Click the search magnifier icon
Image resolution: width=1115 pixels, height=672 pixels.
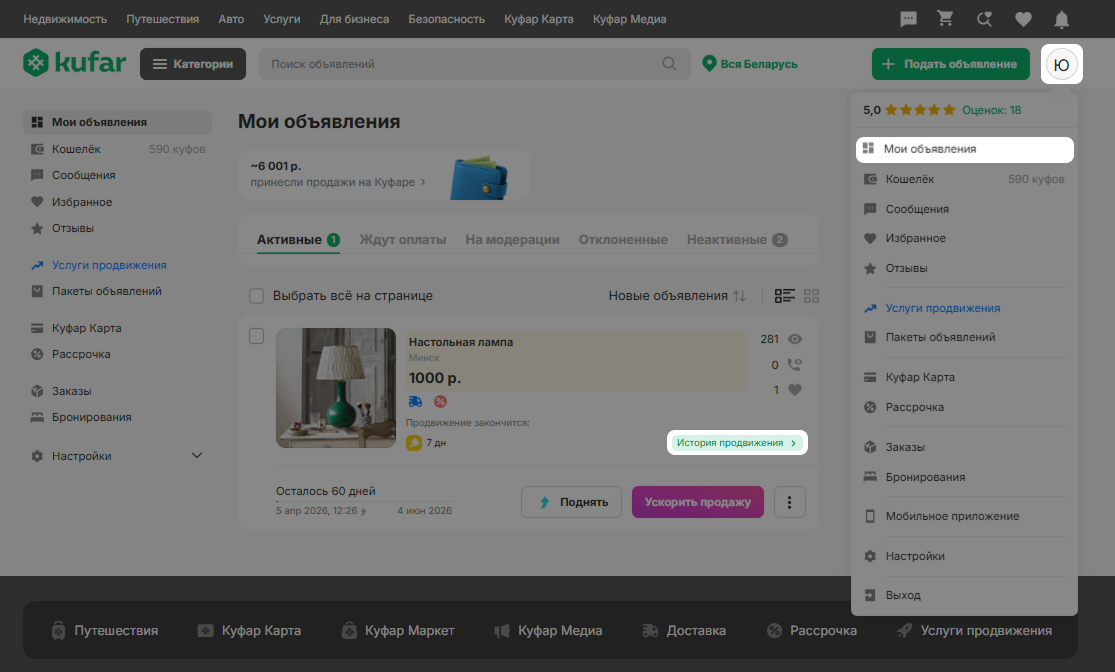tap(669, 64)
